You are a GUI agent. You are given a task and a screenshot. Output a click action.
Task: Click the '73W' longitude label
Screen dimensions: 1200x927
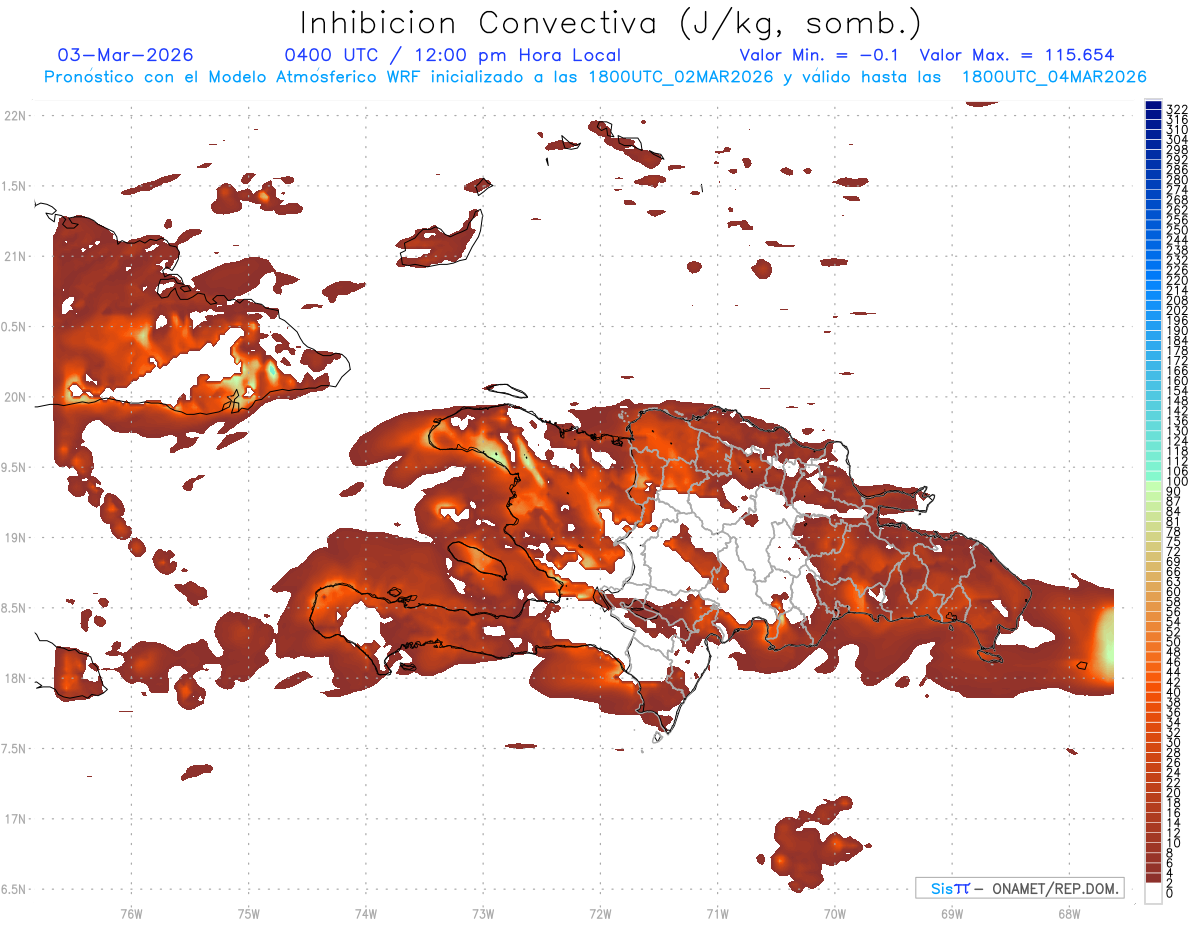[483, 913]
